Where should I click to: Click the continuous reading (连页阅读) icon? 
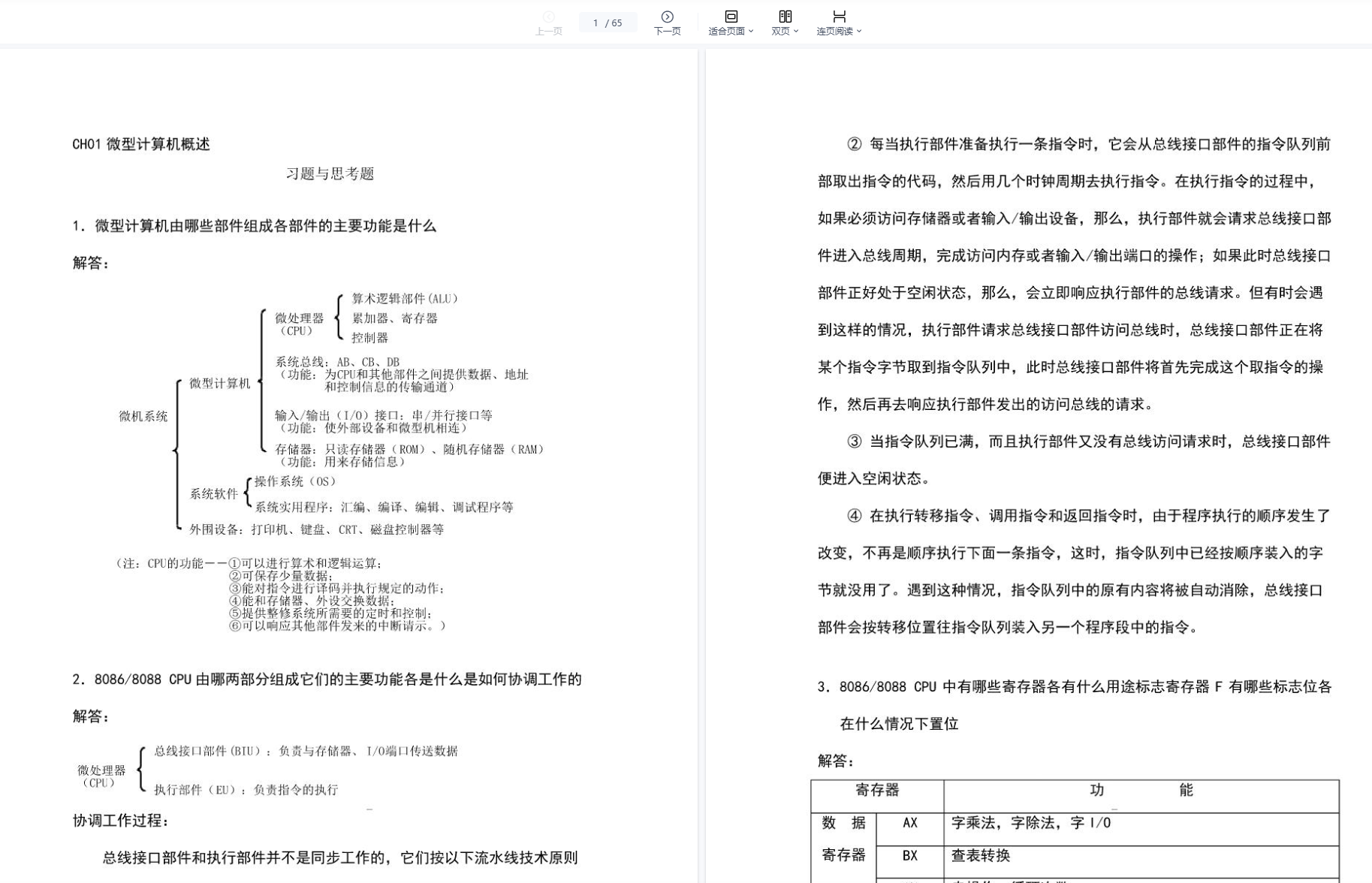839,17
